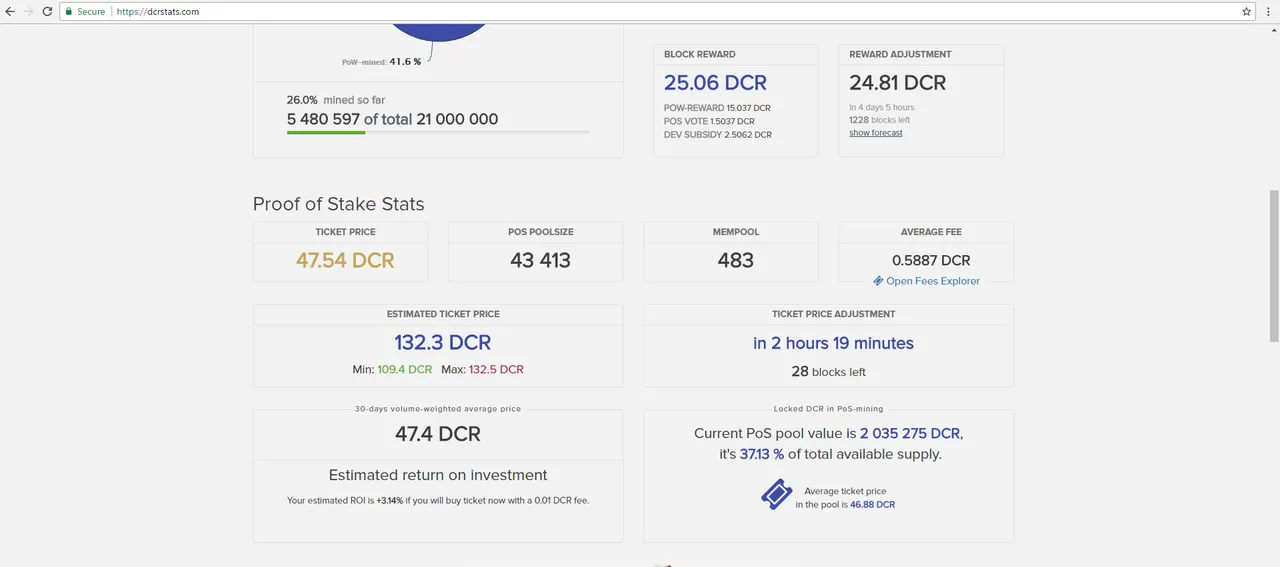Click the '5 480 597 of total 21 000 000' text

[x=392, y=119]
